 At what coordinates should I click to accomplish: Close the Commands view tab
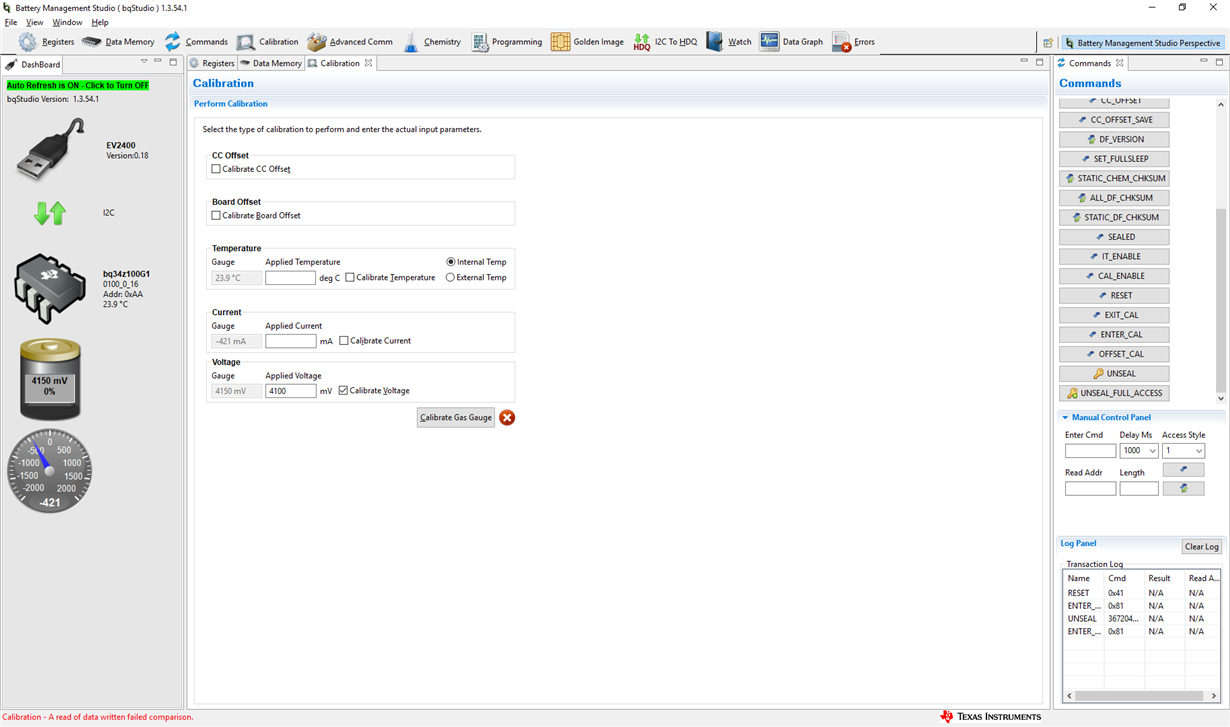click(1120, 63)
